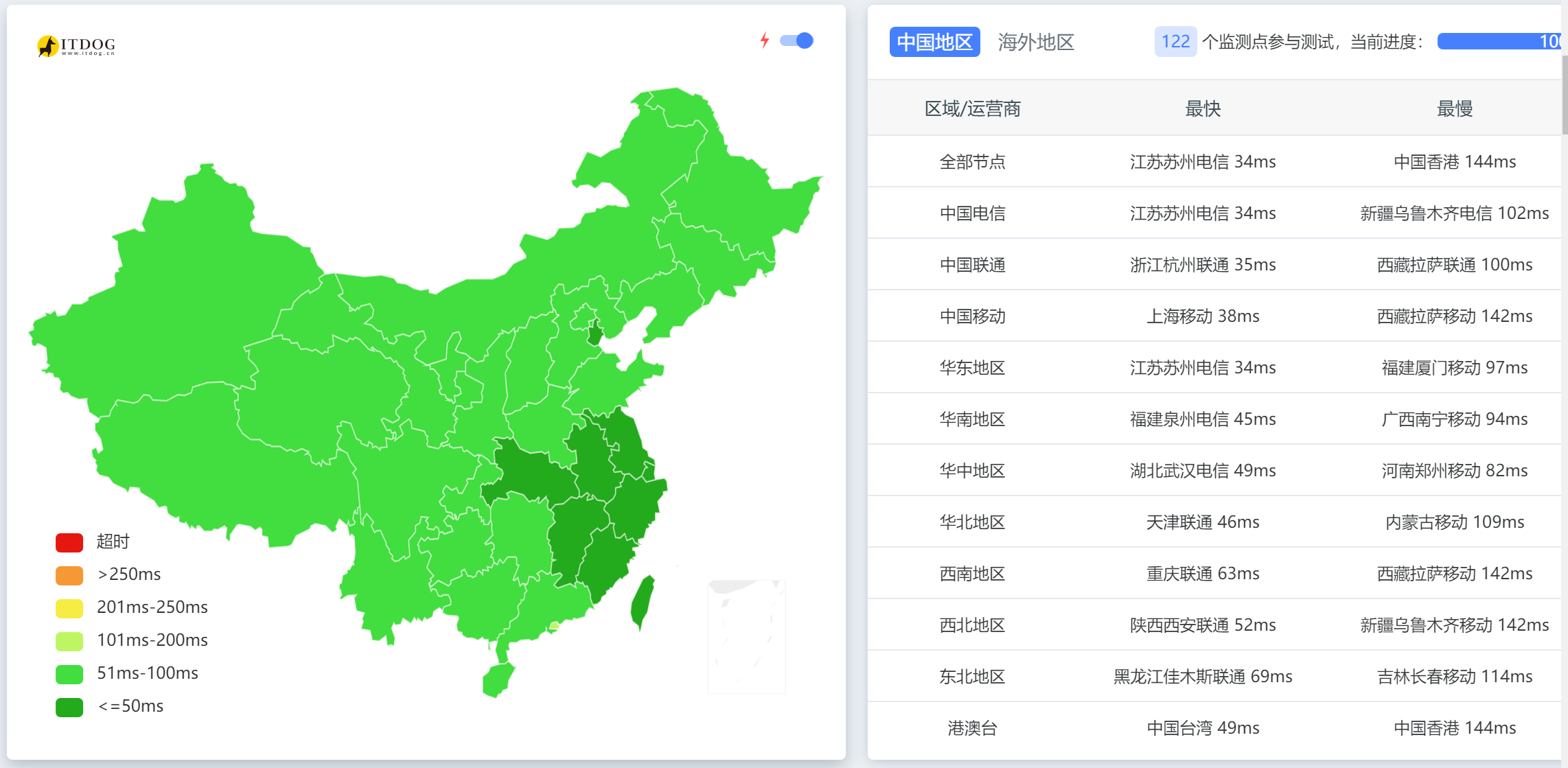Screen dimensions: 1568x768
Task: Select the 东北地区 row label
Action: [x=972, y=676]
